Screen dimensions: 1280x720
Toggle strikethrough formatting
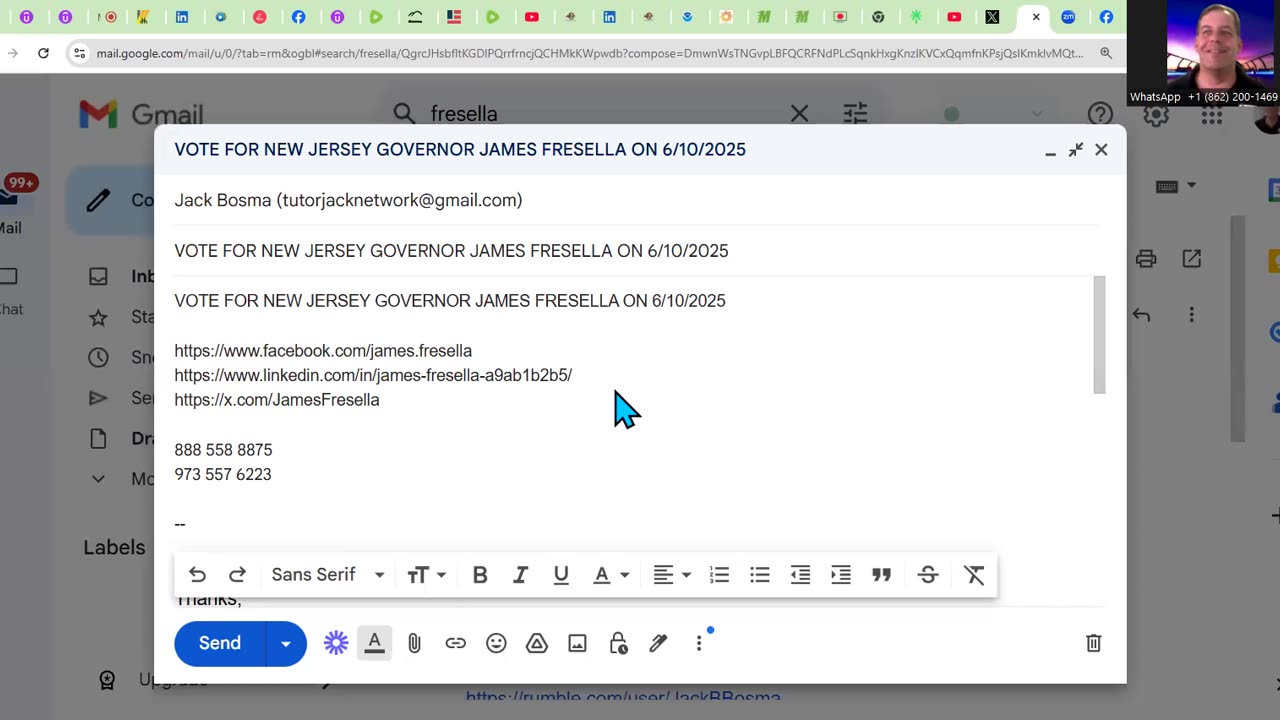pos(928,575)
